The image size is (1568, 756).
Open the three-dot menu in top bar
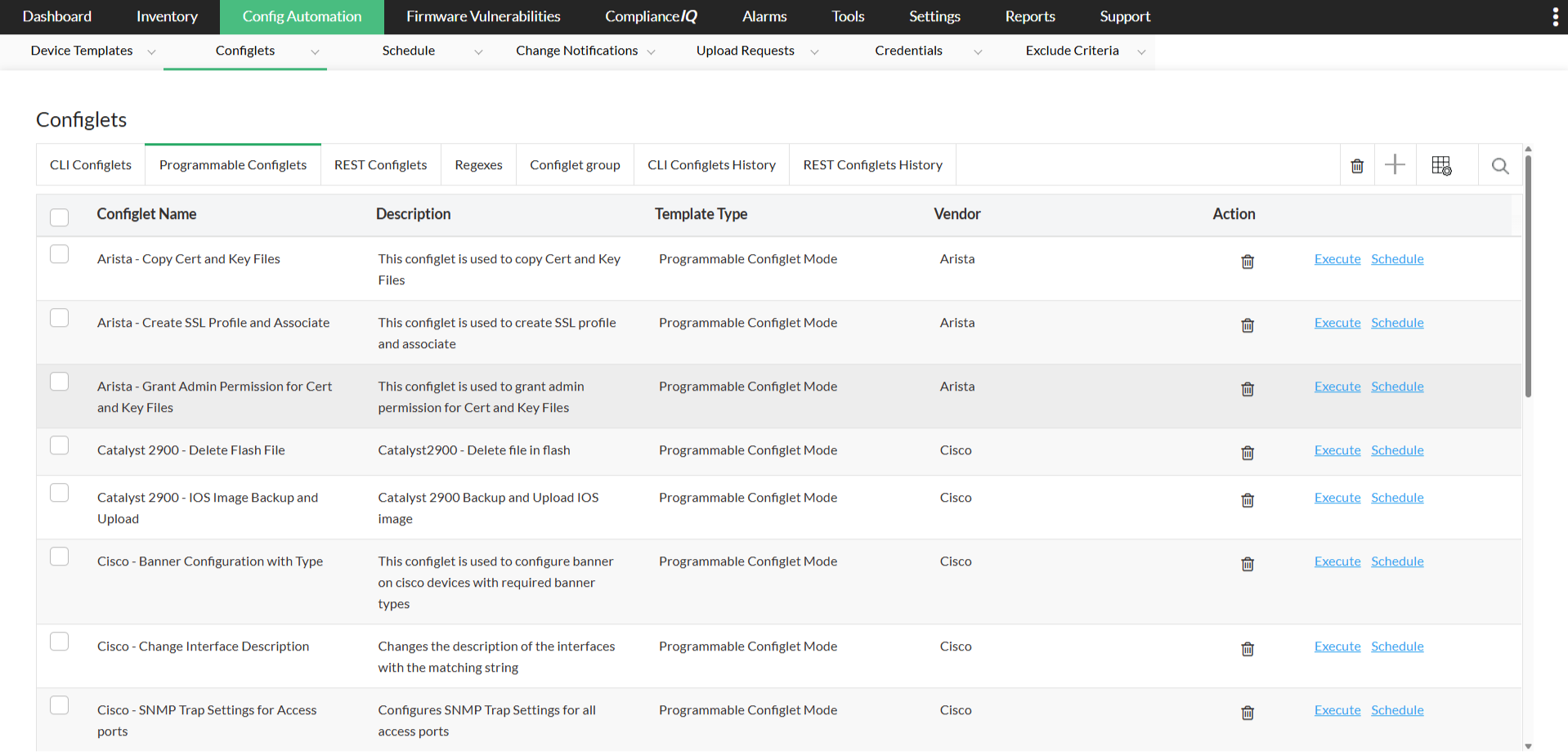[1555, 17]
